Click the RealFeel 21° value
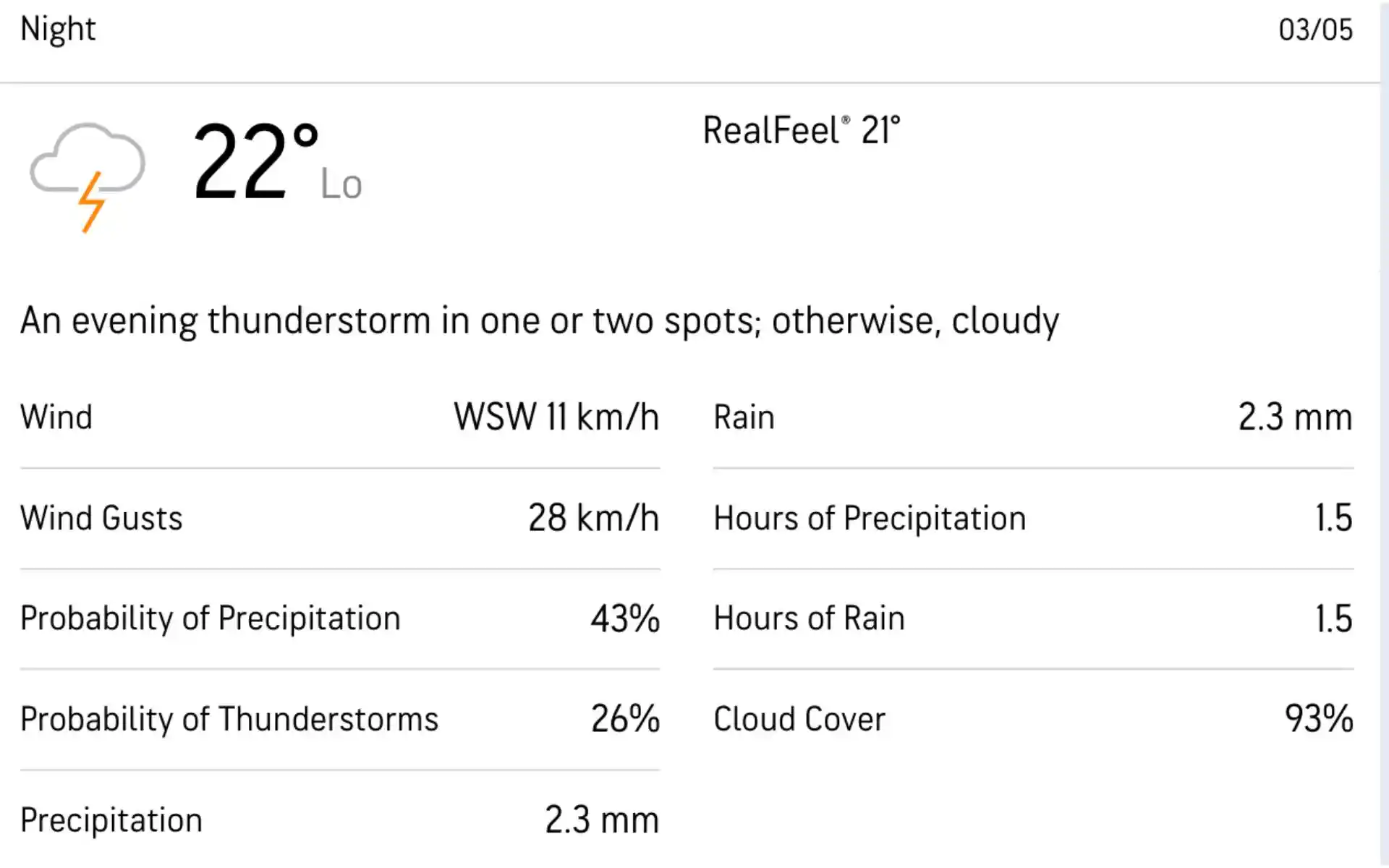This screenshot has height=868, width=1389. (802, 131)
